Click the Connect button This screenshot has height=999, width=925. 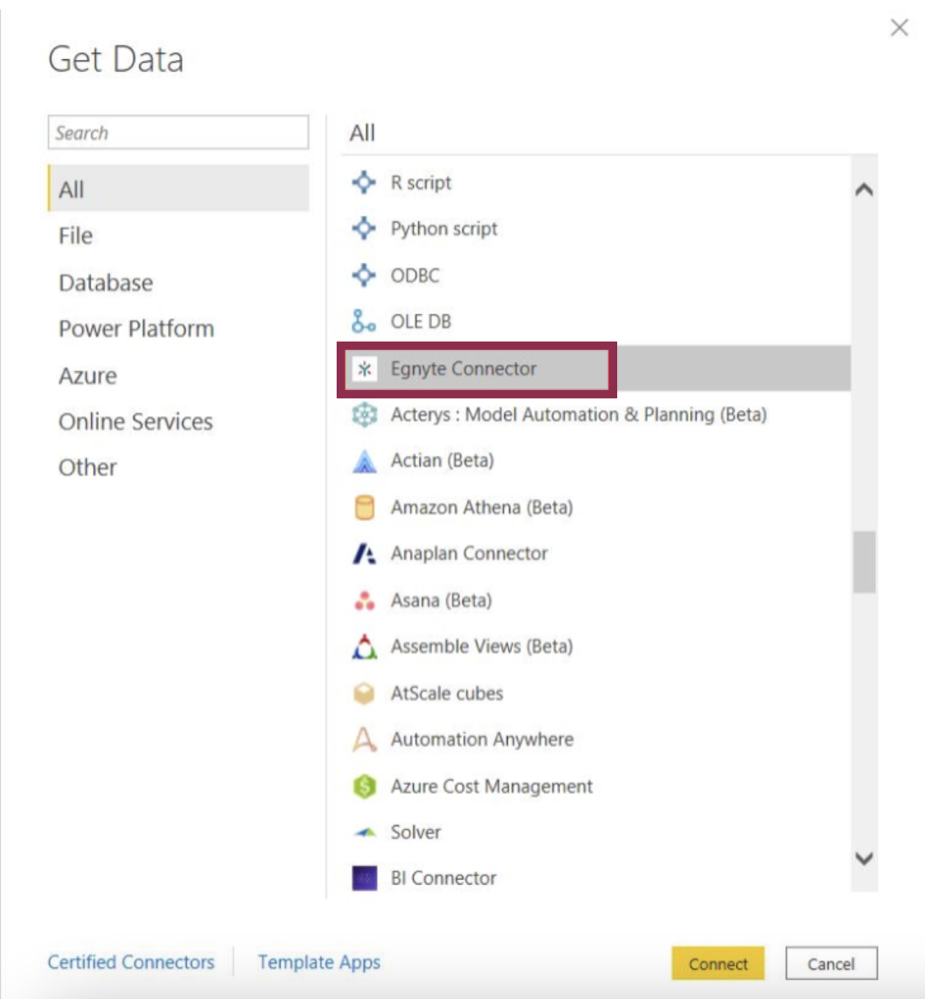tap(718, 963)
